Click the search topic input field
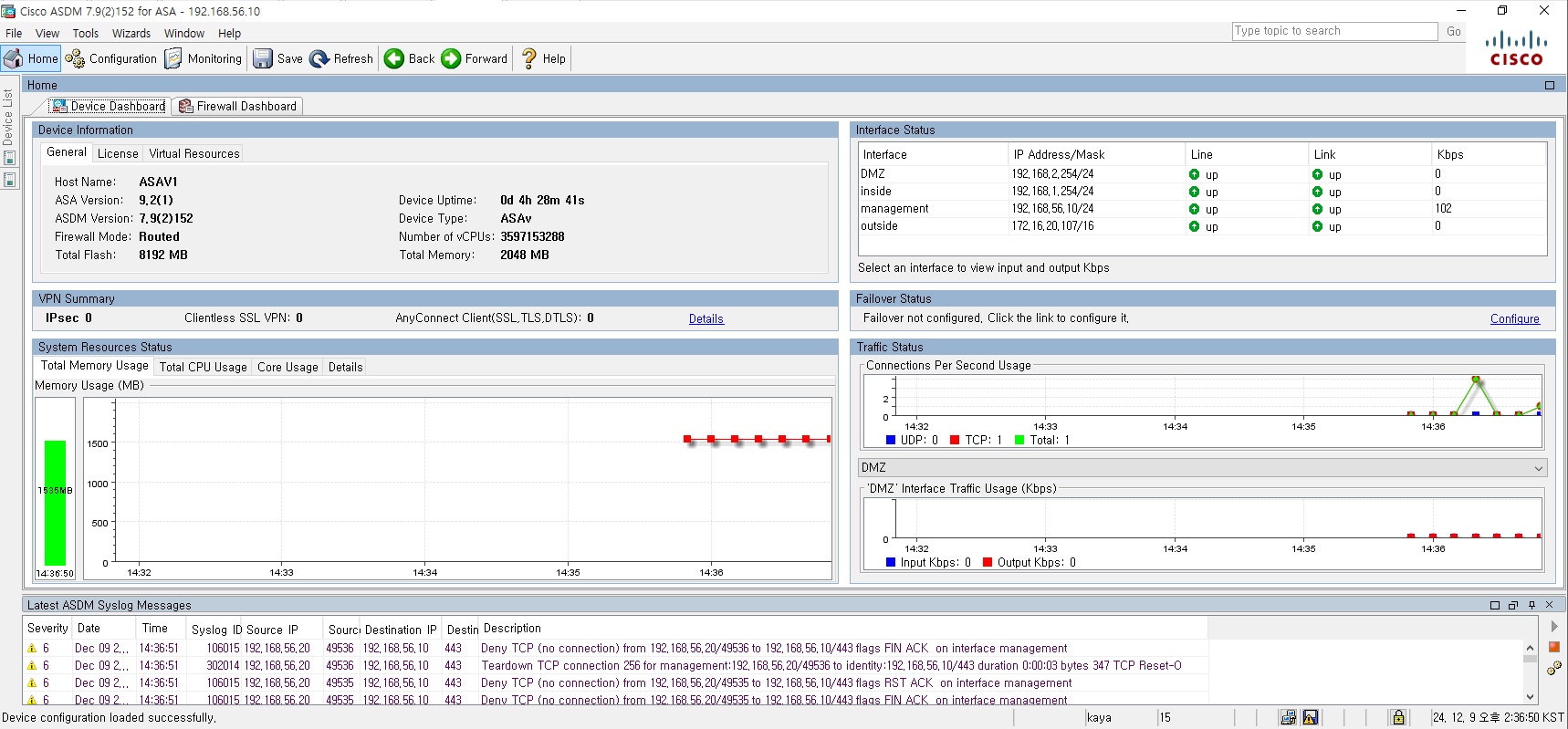Screen dimensions: 1568x729 (1334, 31)
